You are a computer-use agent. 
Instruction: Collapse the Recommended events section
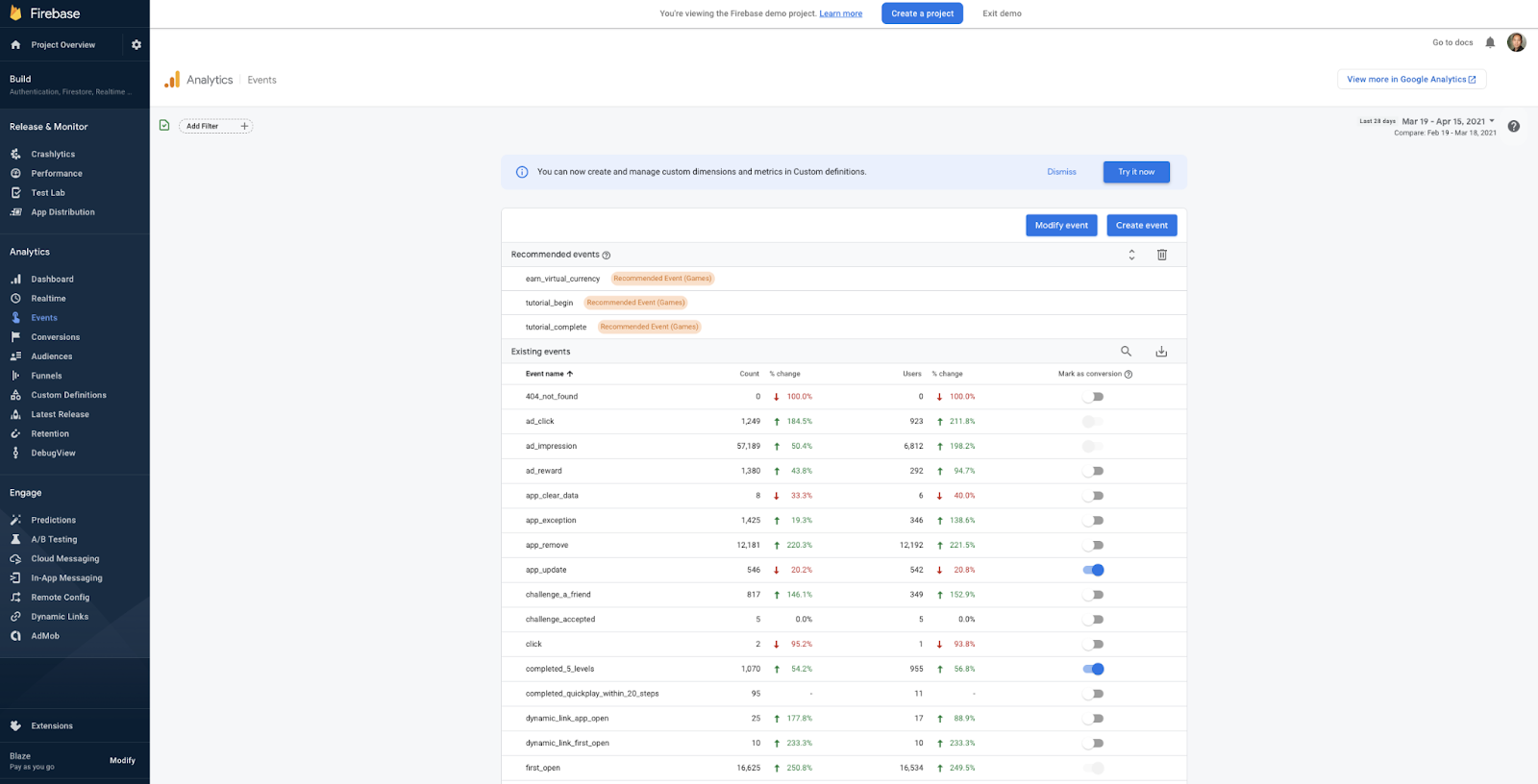(x=1131, y=255)
